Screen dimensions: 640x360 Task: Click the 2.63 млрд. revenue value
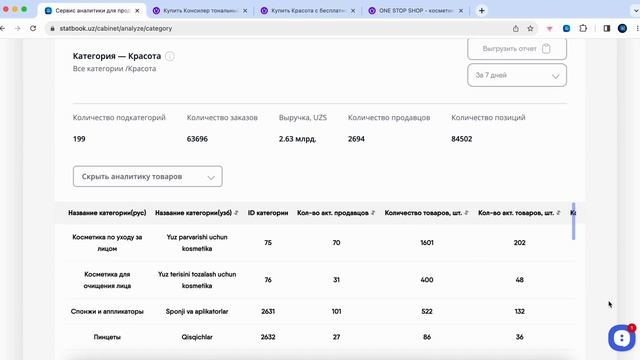tap(297, 139)
